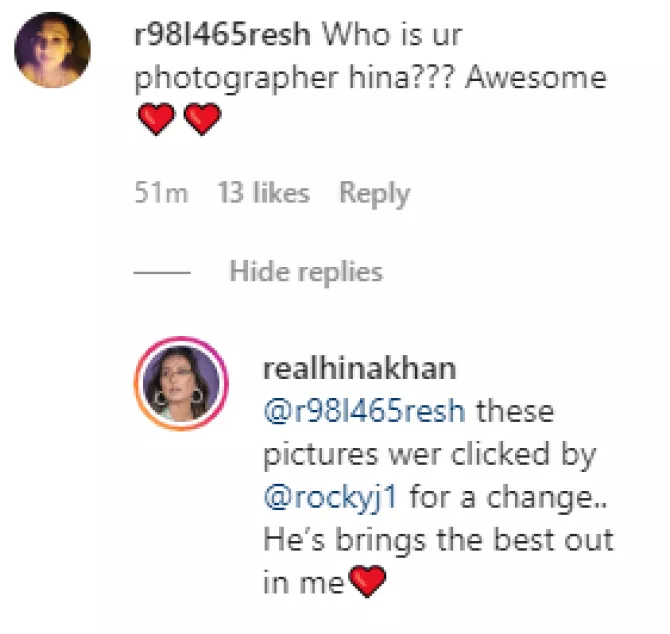Collapse thread with Hide replies
This screenshot has height=634, width=670.
(306, 271)
